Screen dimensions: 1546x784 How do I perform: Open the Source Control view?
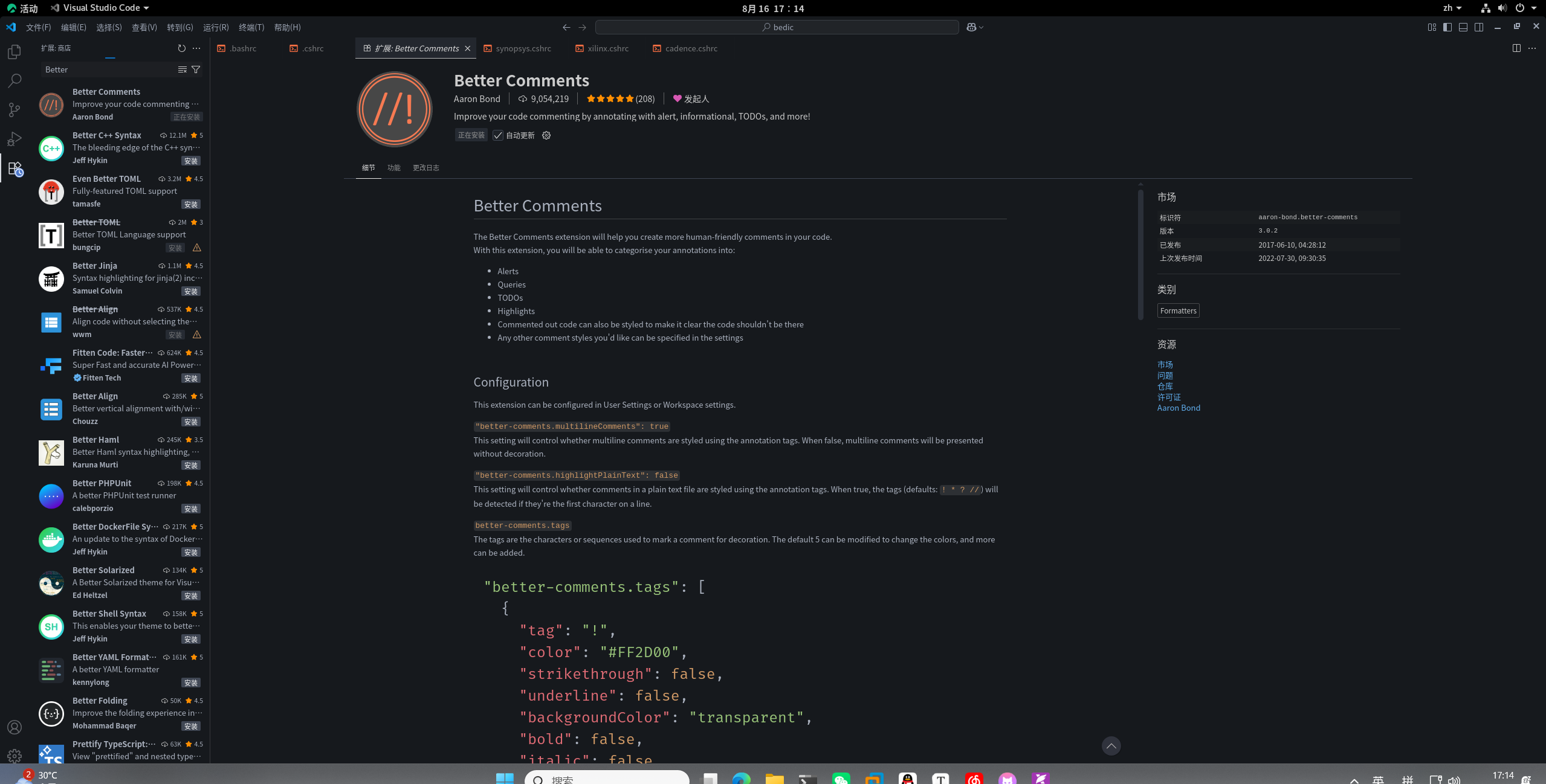[15, 110]
